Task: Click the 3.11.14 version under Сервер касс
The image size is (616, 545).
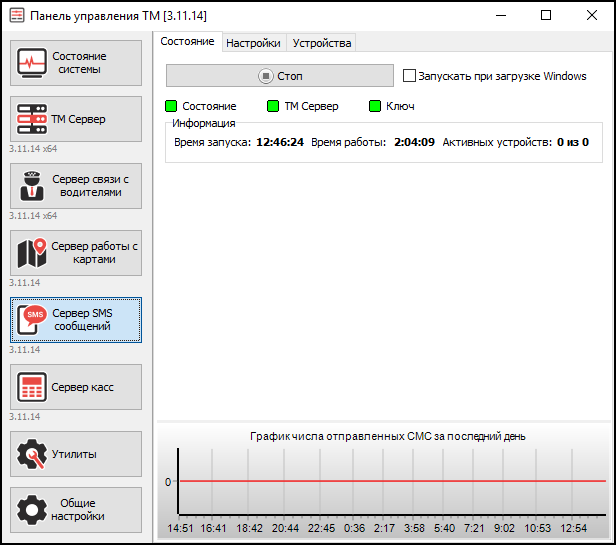Action: tap(25, 417)
